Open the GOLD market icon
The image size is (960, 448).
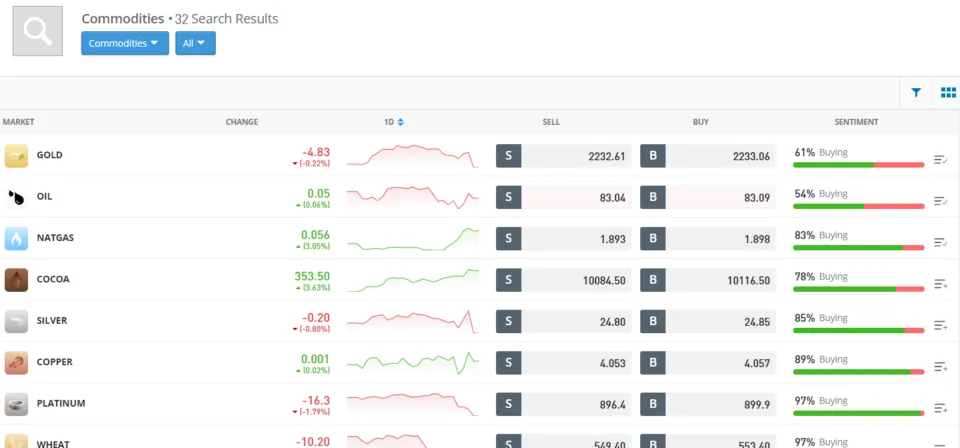17,155
